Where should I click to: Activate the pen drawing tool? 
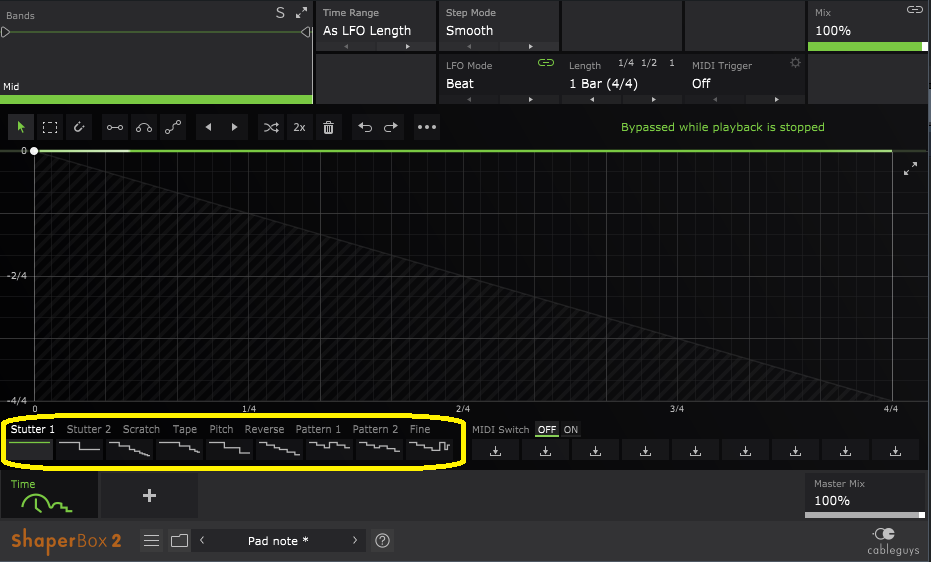pos(79,127)
